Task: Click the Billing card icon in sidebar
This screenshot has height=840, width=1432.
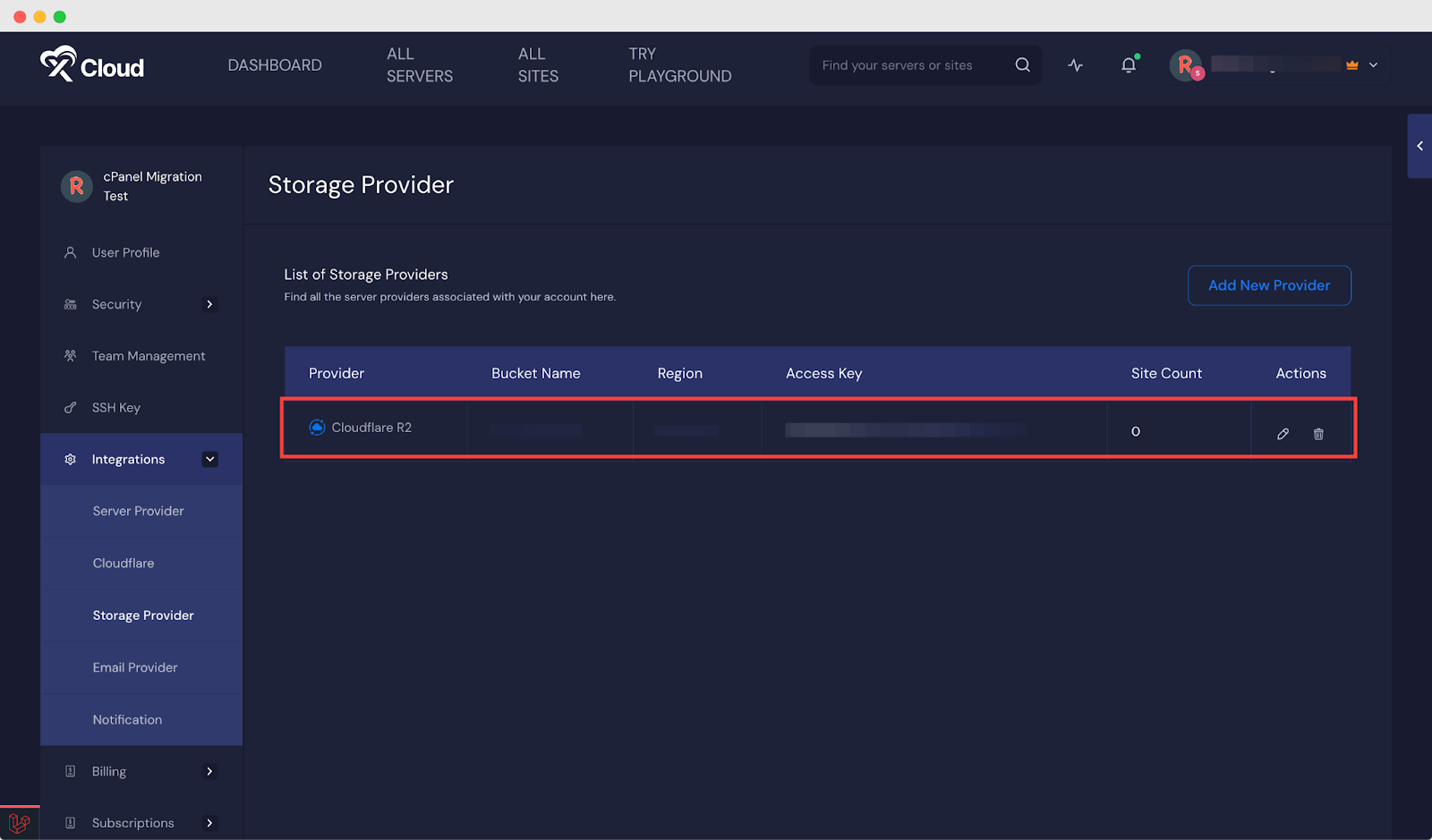Action: click(71, 770)
